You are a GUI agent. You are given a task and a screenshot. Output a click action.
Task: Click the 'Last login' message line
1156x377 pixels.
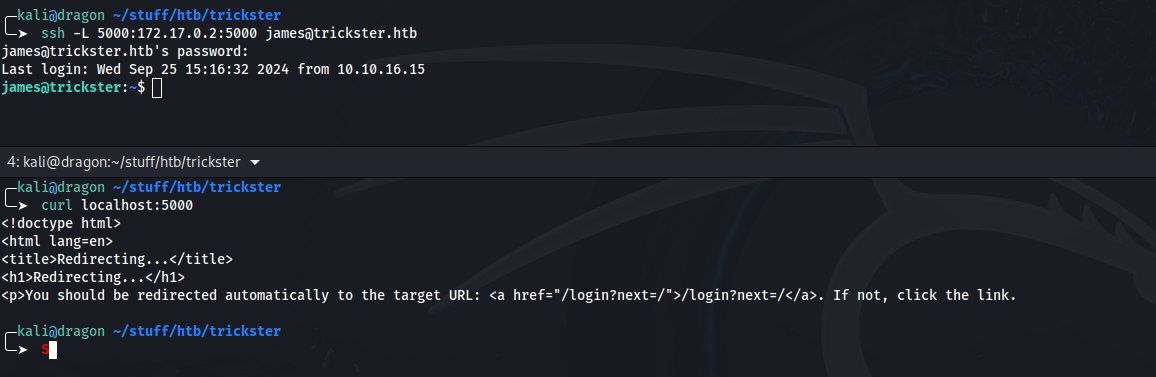tap(213, 70)
